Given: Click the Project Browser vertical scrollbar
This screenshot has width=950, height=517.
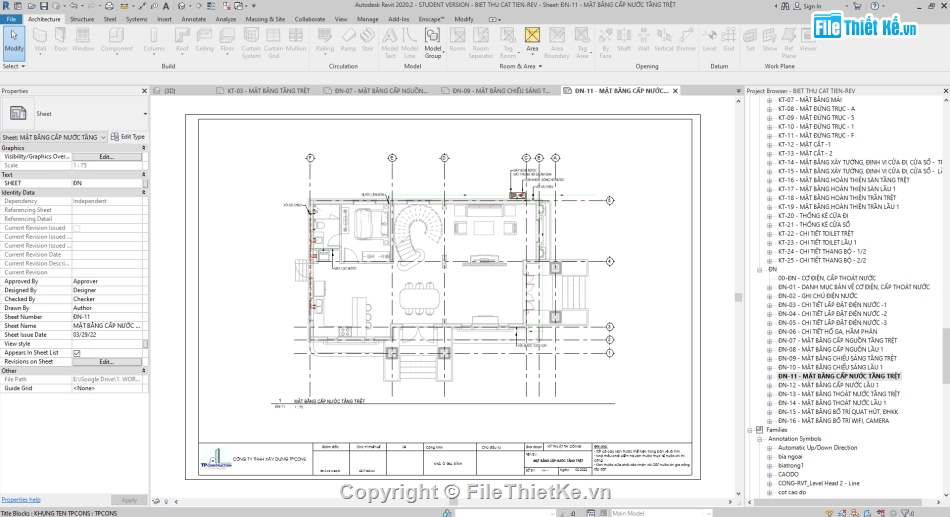Looking at the screenshot, I should pyautogui.click(x=946, y=356).
